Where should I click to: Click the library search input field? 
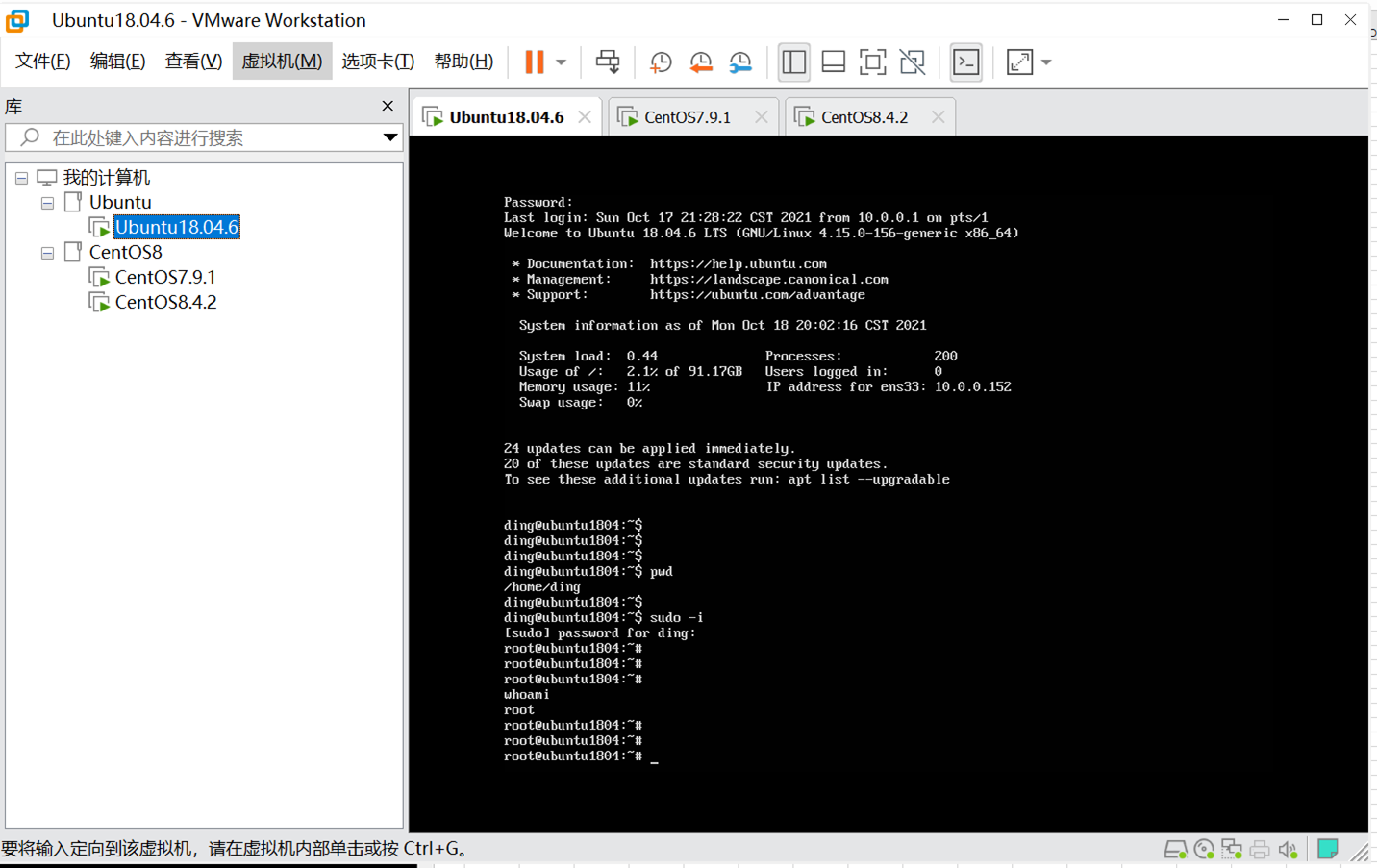[202, 138]
